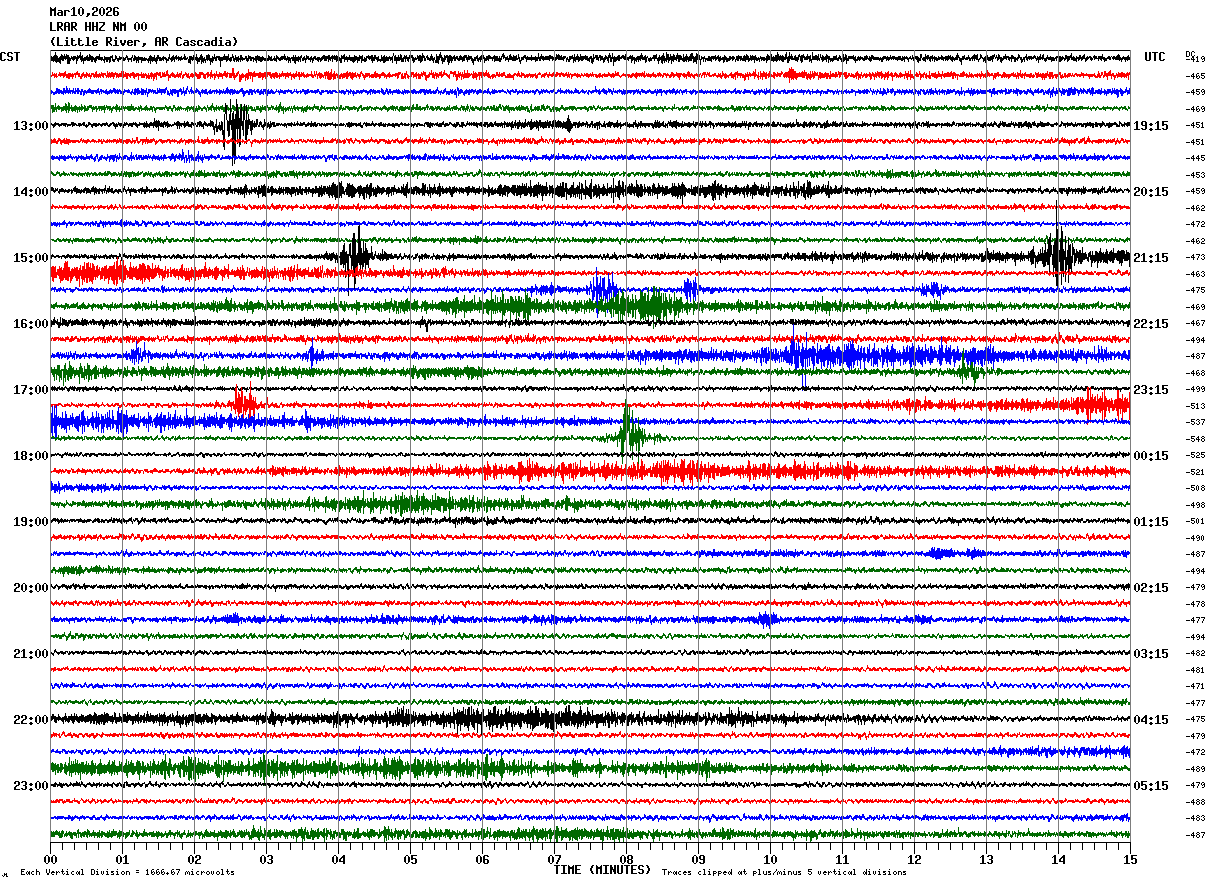This screenshot has height=886, width=1210.
Task: Click the Each Vertical Division scale note
Action: pyautogui.click(x=127, y=872)
